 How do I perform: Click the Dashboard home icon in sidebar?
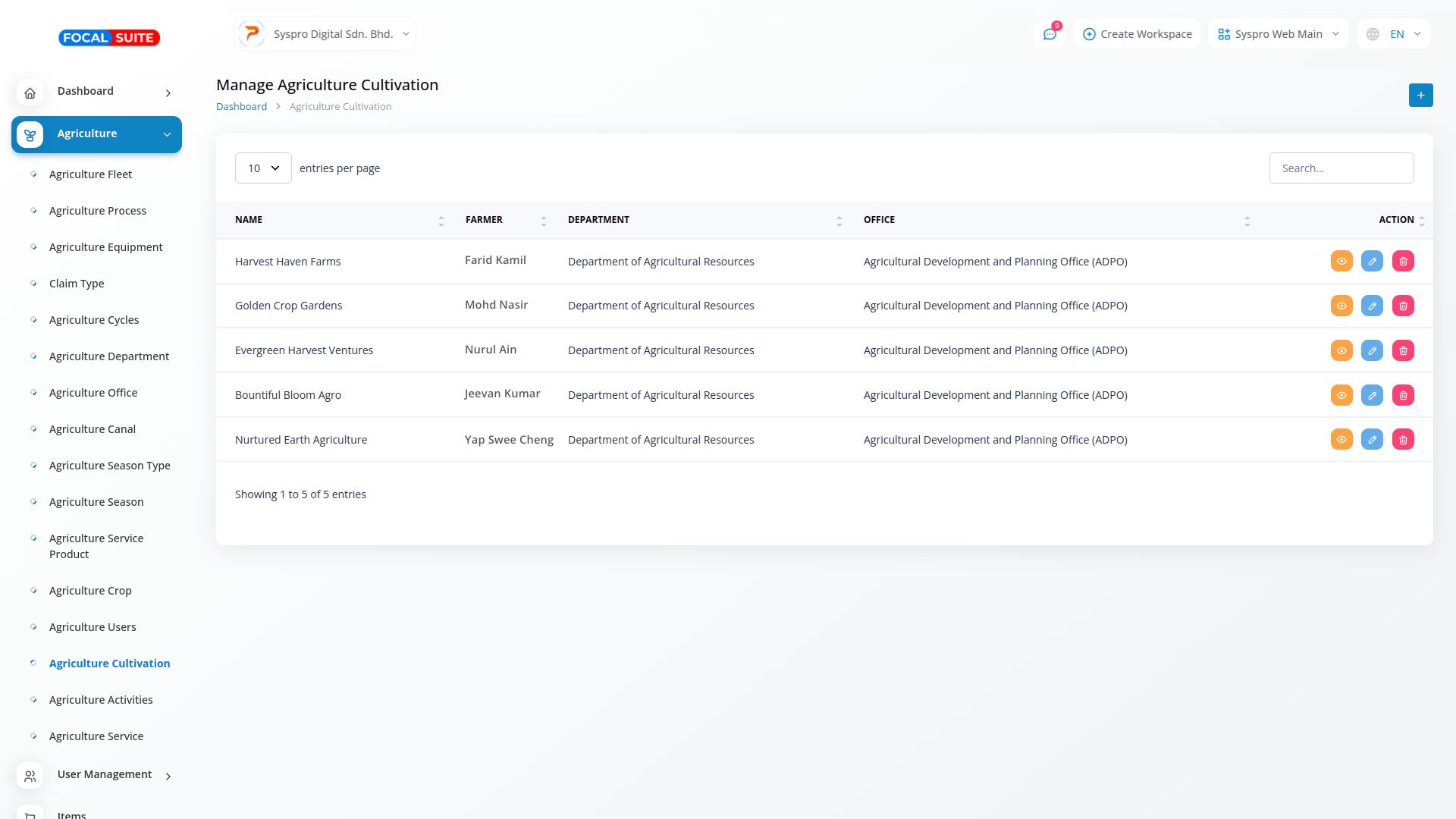click(30, 93)
